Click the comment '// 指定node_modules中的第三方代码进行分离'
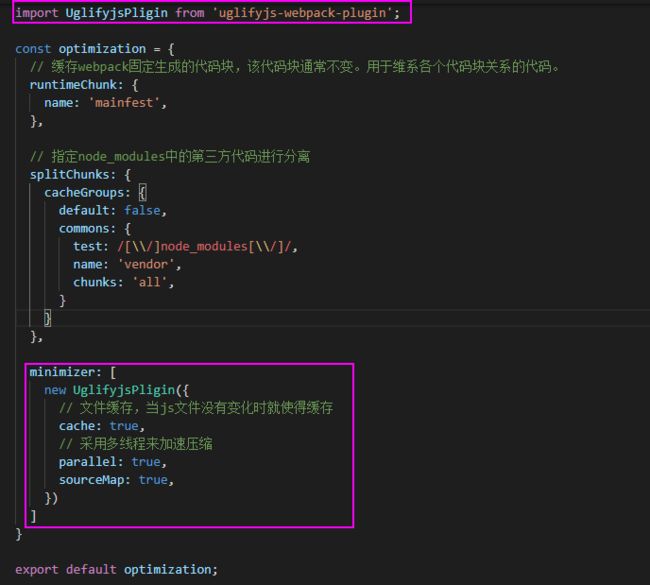The height and width of the screenshot is (585, 650). pyautogui.click(x=170, y=157)
